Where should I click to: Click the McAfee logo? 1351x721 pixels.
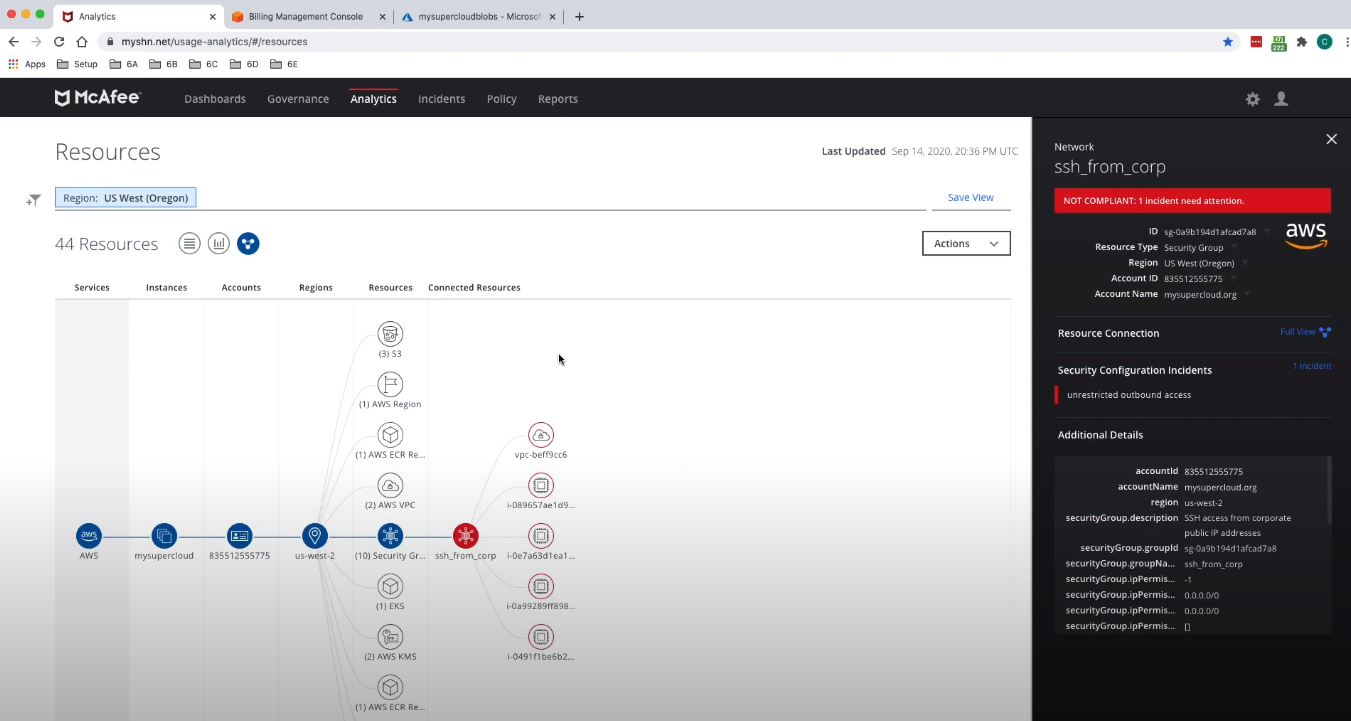[x=98, y=98]
